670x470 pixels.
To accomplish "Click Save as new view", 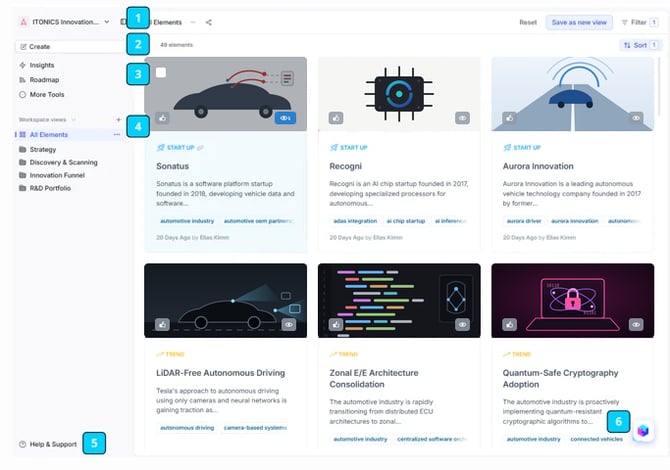I will (579, 22).
